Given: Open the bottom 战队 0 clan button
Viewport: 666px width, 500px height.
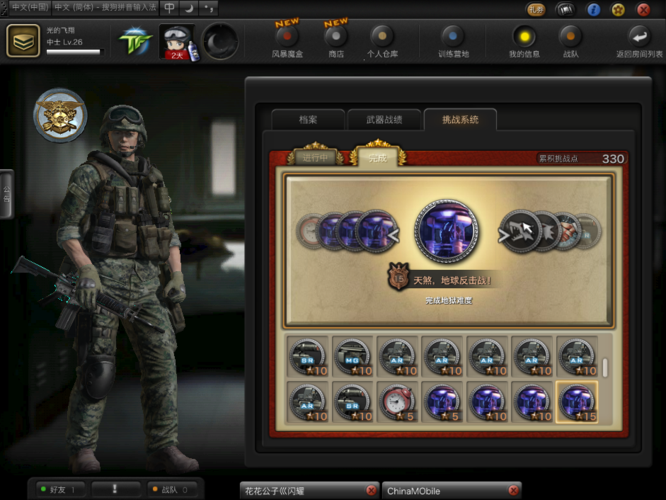Looking at the screenshot, I should click(172, 490).
